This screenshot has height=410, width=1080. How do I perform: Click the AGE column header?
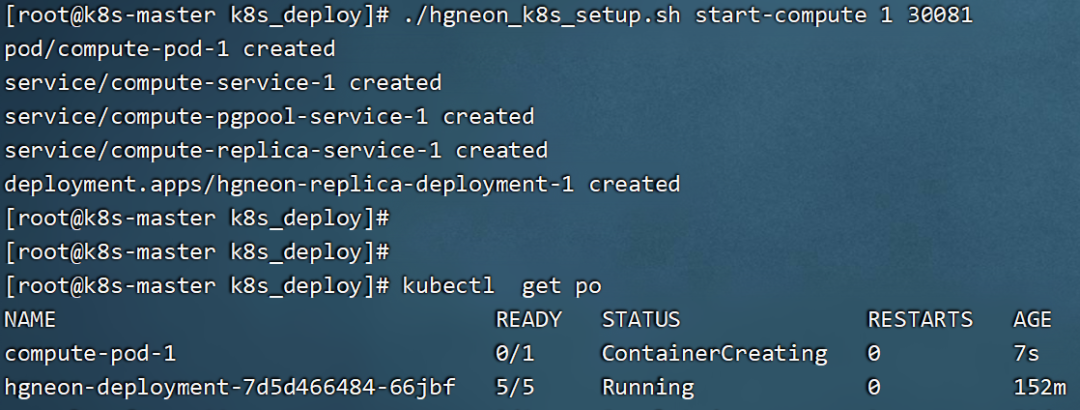(1032, 320)
